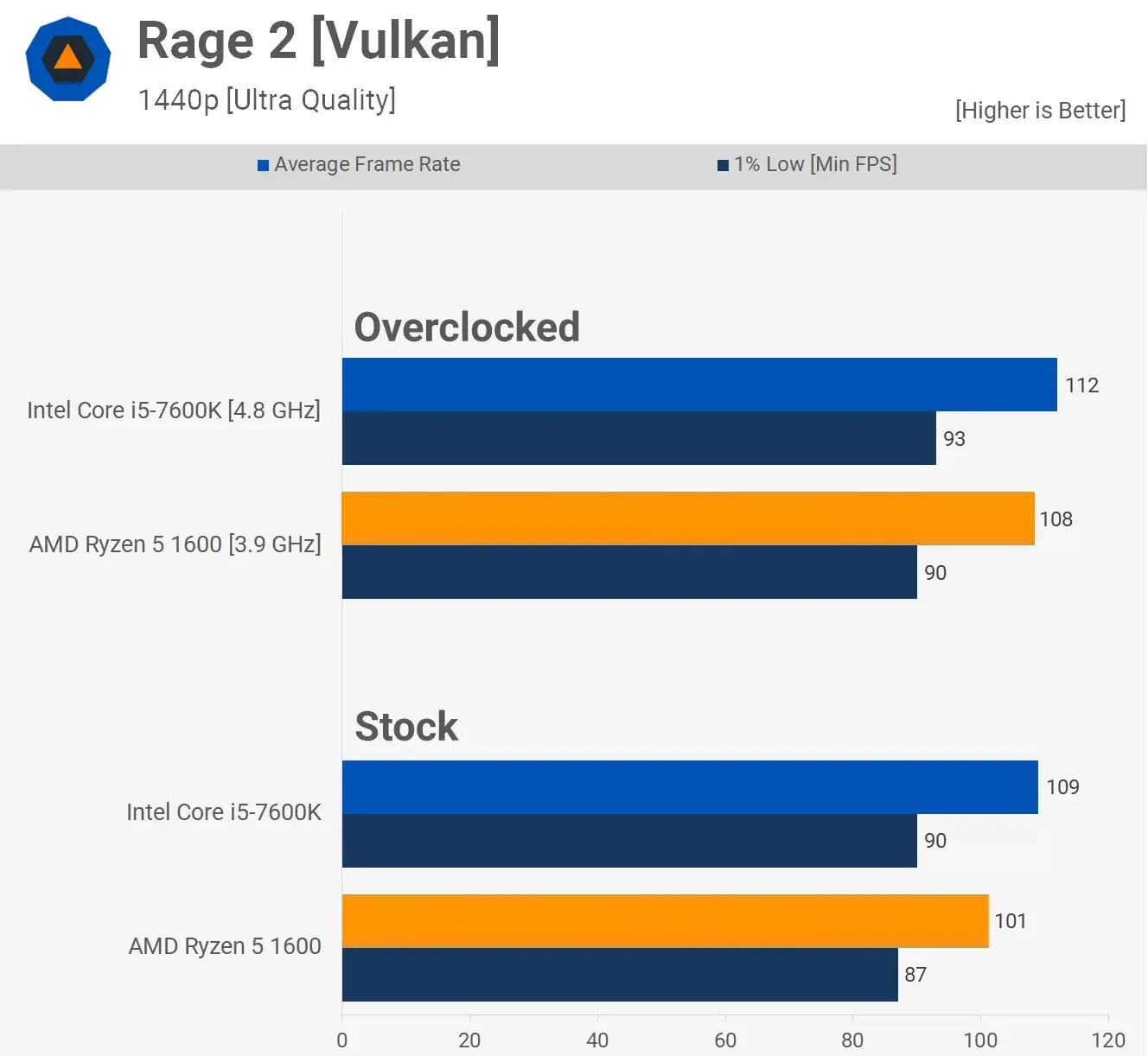Click the stock i5-7600K 109 average bar
The image size is (1148, 1056).
(x=689, y=787)
